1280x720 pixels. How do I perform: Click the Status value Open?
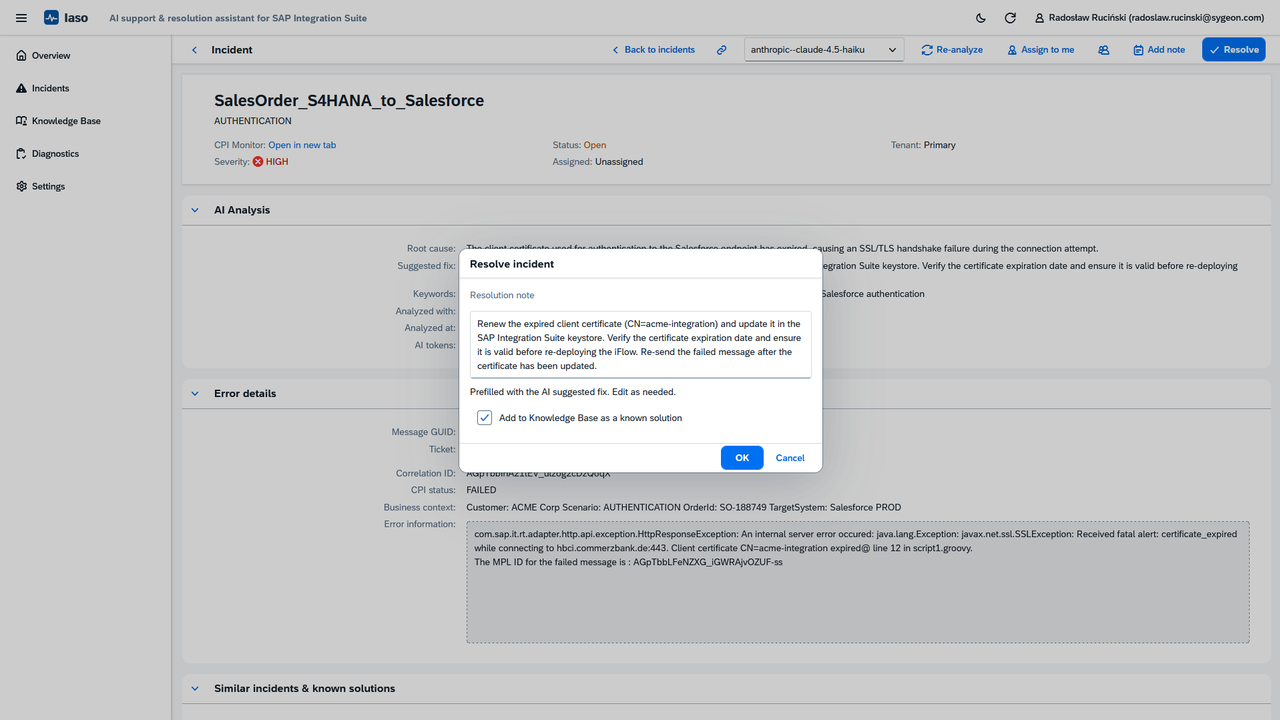click(595, 145)
